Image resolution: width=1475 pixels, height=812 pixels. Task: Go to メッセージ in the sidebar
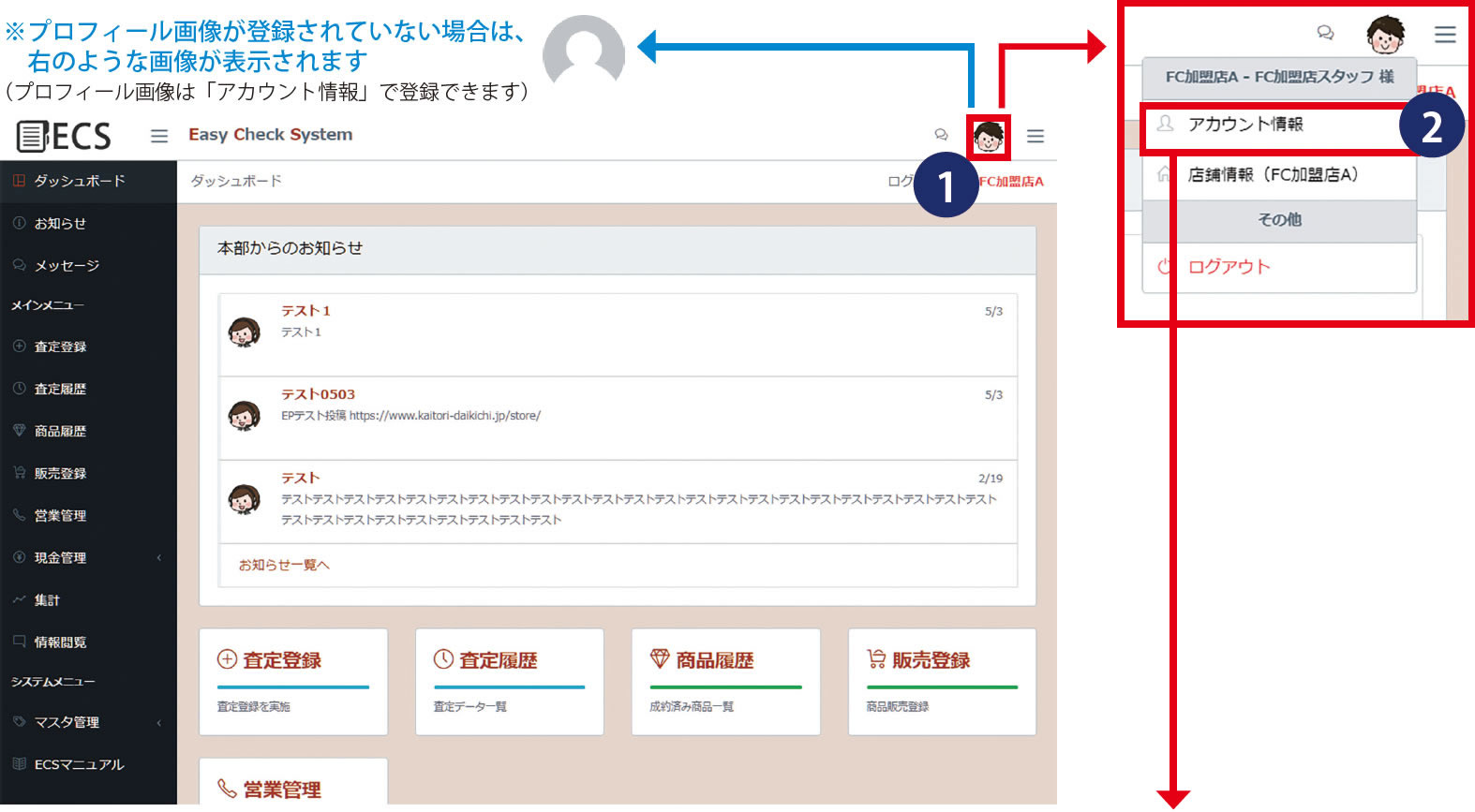pyautogui.click(x=67, y=266)
